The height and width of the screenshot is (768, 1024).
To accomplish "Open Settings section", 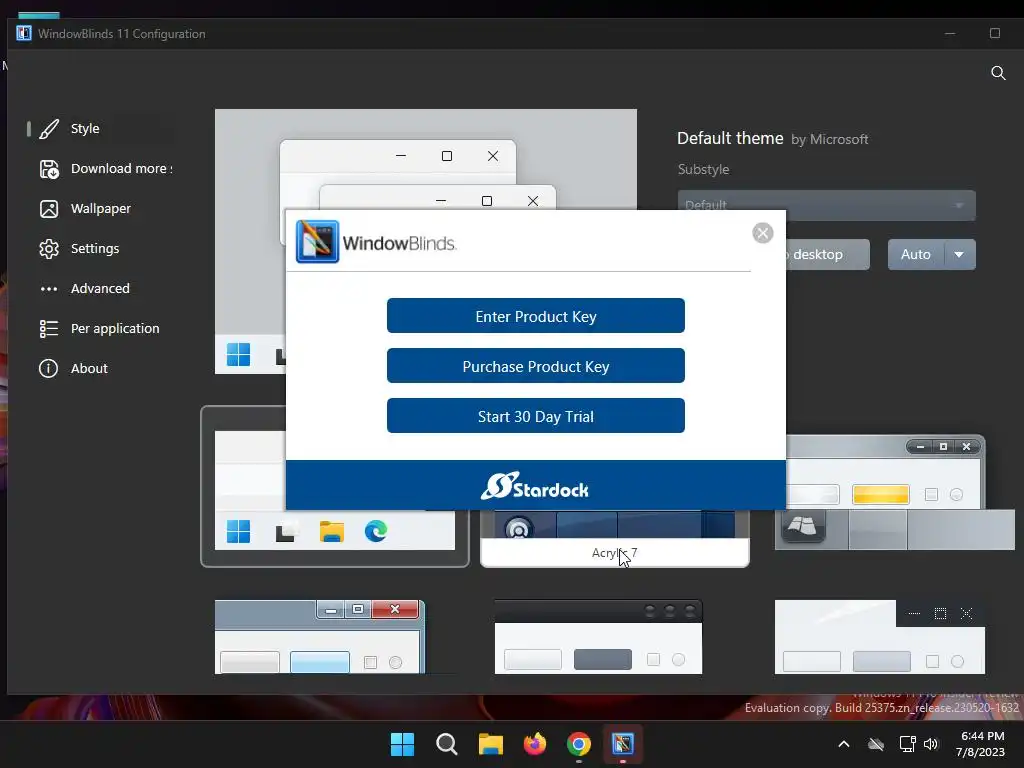I will coord(95,249).
